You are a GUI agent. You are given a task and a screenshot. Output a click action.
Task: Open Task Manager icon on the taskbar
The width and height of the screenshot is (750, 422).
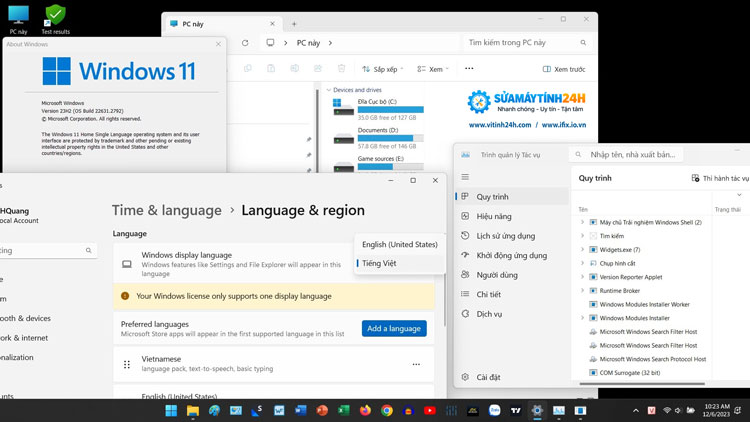[559, 411]
